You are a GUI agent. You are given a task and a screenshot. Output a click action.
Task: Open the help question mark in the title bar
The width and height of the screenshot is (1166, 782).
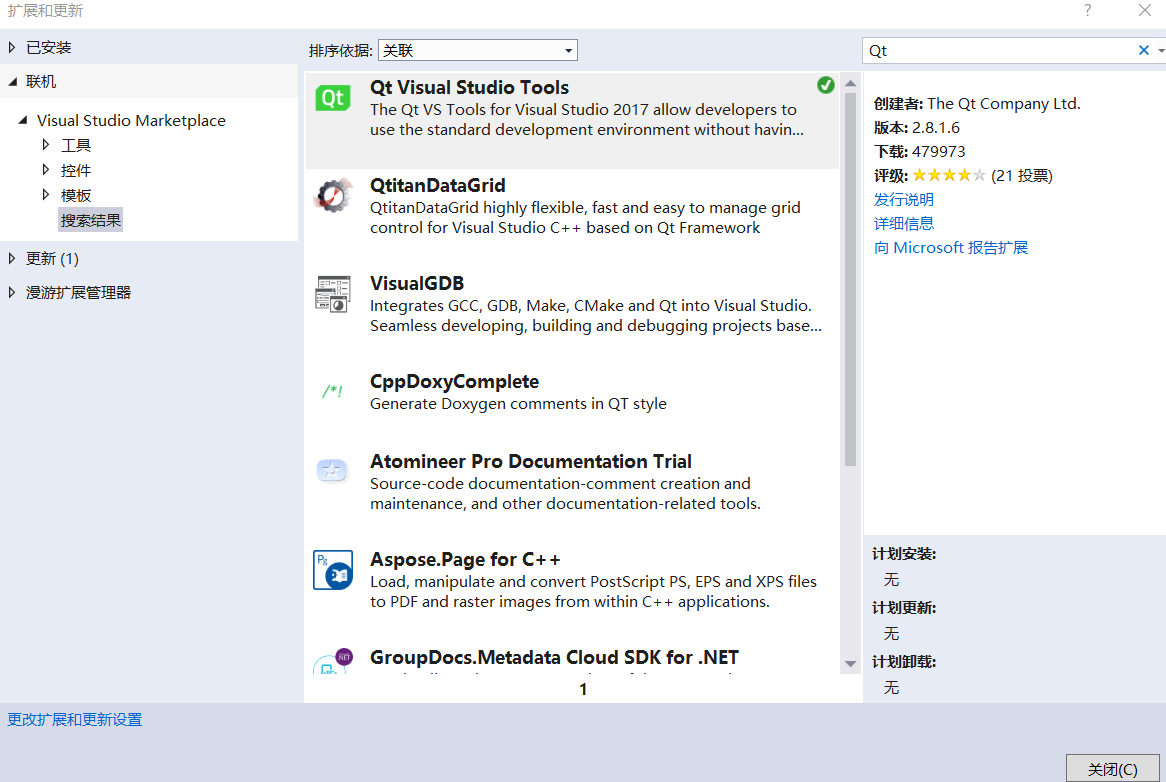tap(1088, 10)
